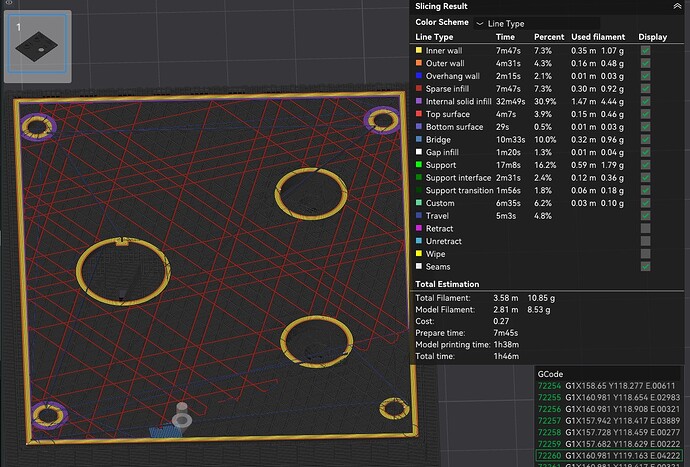Select the Wipe line type label
The image size is (690, 467).
point(435,254)
